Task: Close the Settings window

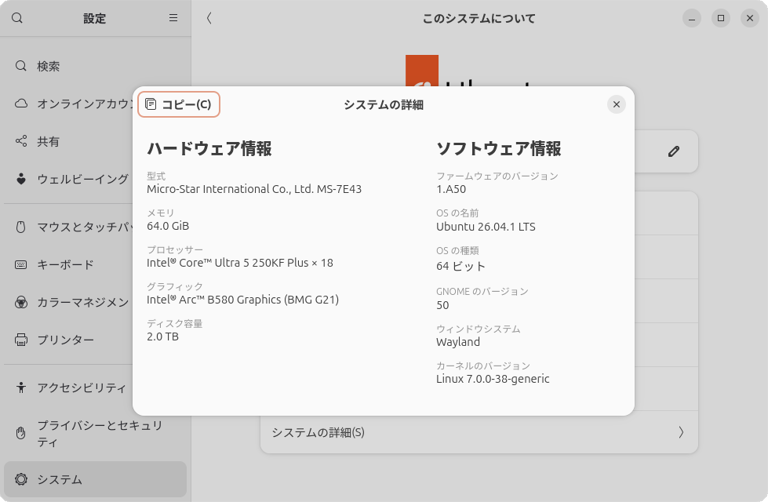Action: pyautogui.click(x=750, y=18)
